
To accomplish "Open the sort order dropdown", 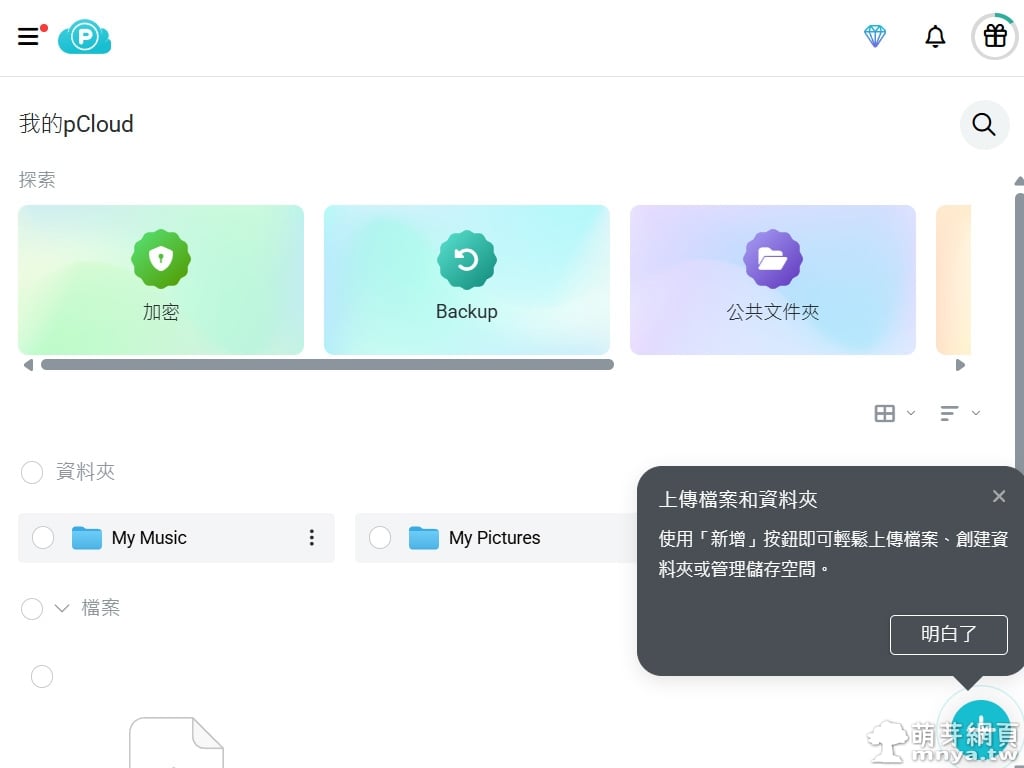I will 960,413.
